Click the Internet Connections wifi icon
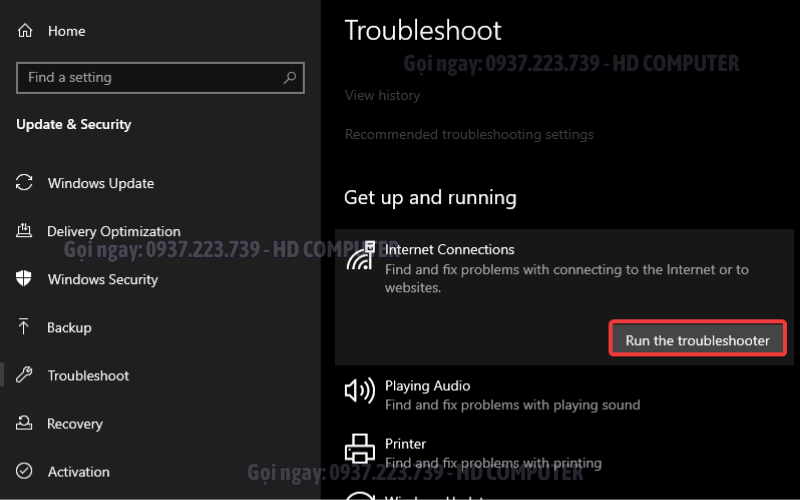This screenshot has width=800, height=500. tap(361, 256)
